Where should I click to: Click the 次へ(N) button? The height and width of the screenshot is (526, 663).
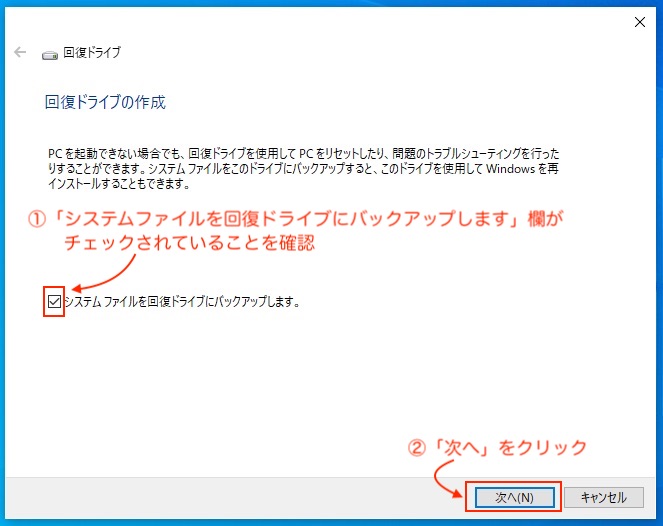514,497
